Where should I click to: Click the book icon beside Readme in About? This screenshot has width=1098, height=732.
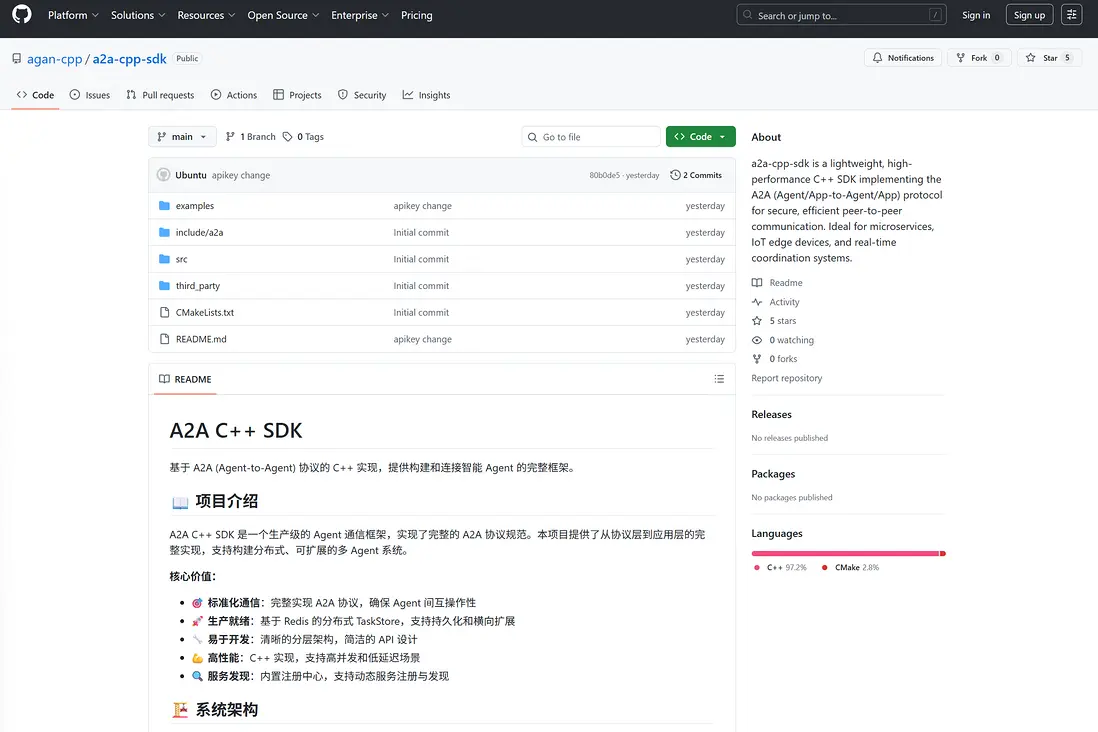[x=757, y=282]
